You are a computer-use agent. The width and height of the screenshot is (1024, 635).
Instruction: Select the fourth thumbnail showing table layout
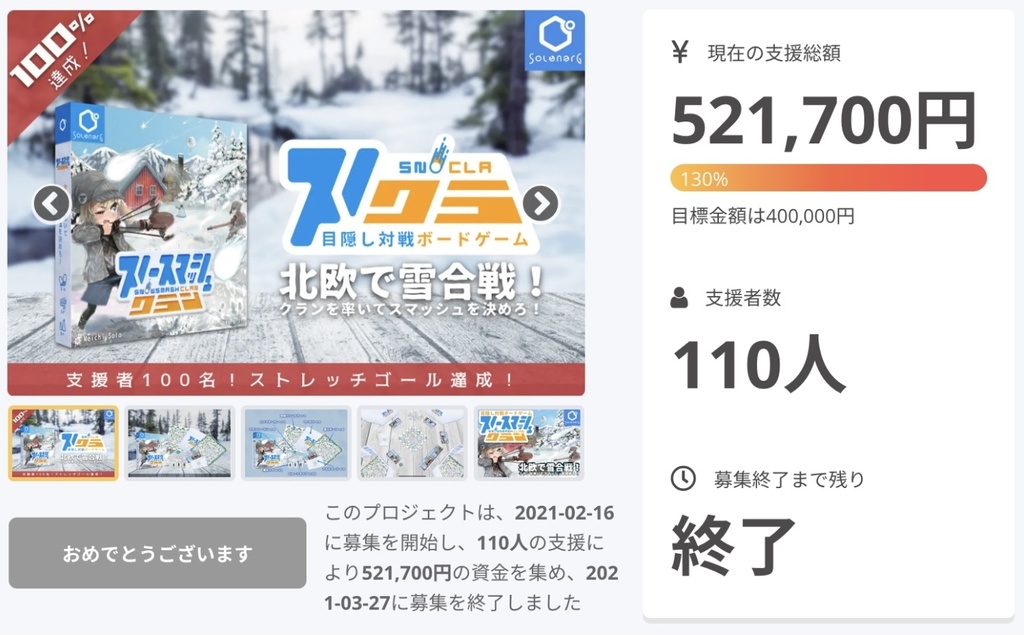tap(412, 443)
